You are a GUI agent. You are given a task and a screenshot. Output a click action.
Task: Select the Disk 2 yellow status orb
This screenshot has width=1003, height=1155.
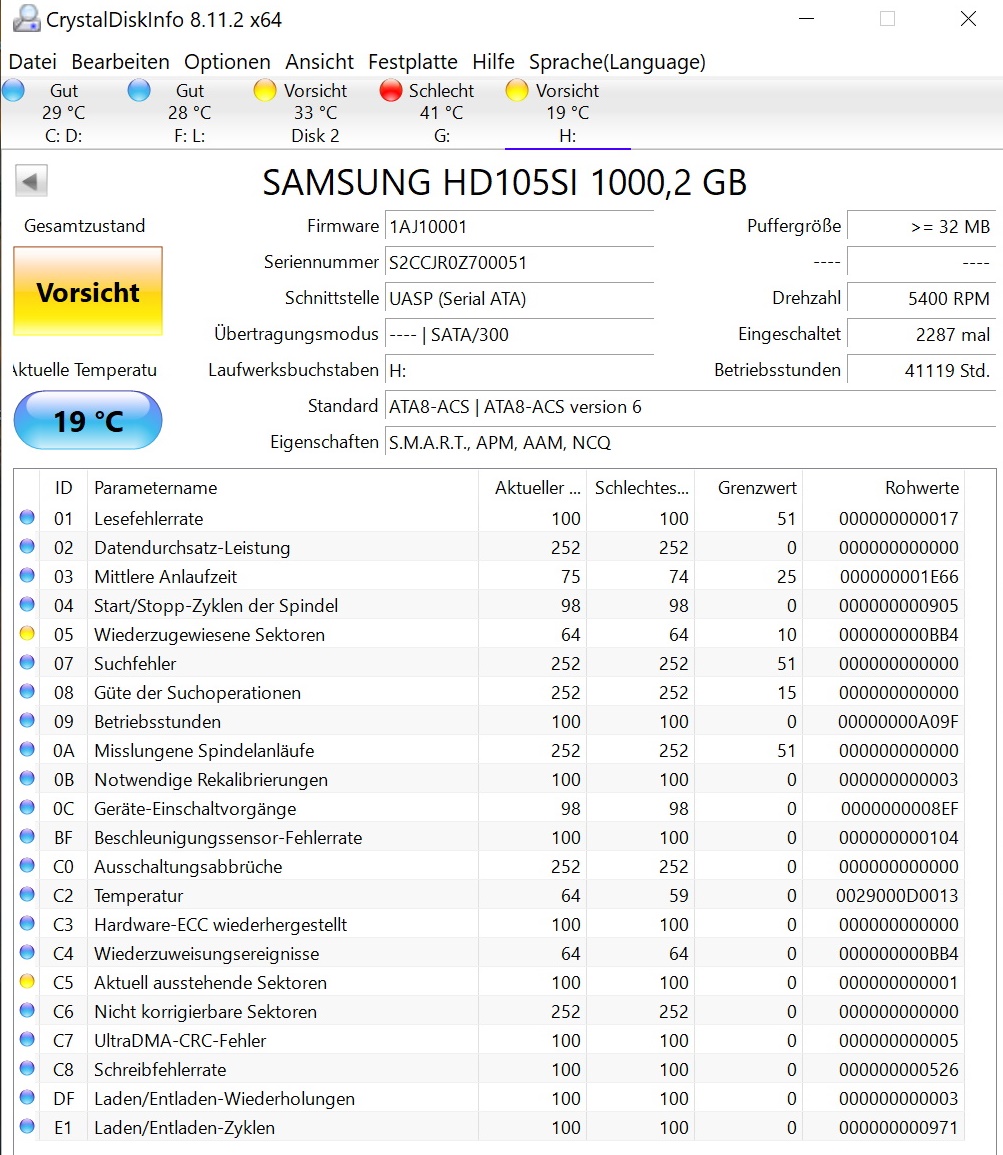tap(264, 91)
